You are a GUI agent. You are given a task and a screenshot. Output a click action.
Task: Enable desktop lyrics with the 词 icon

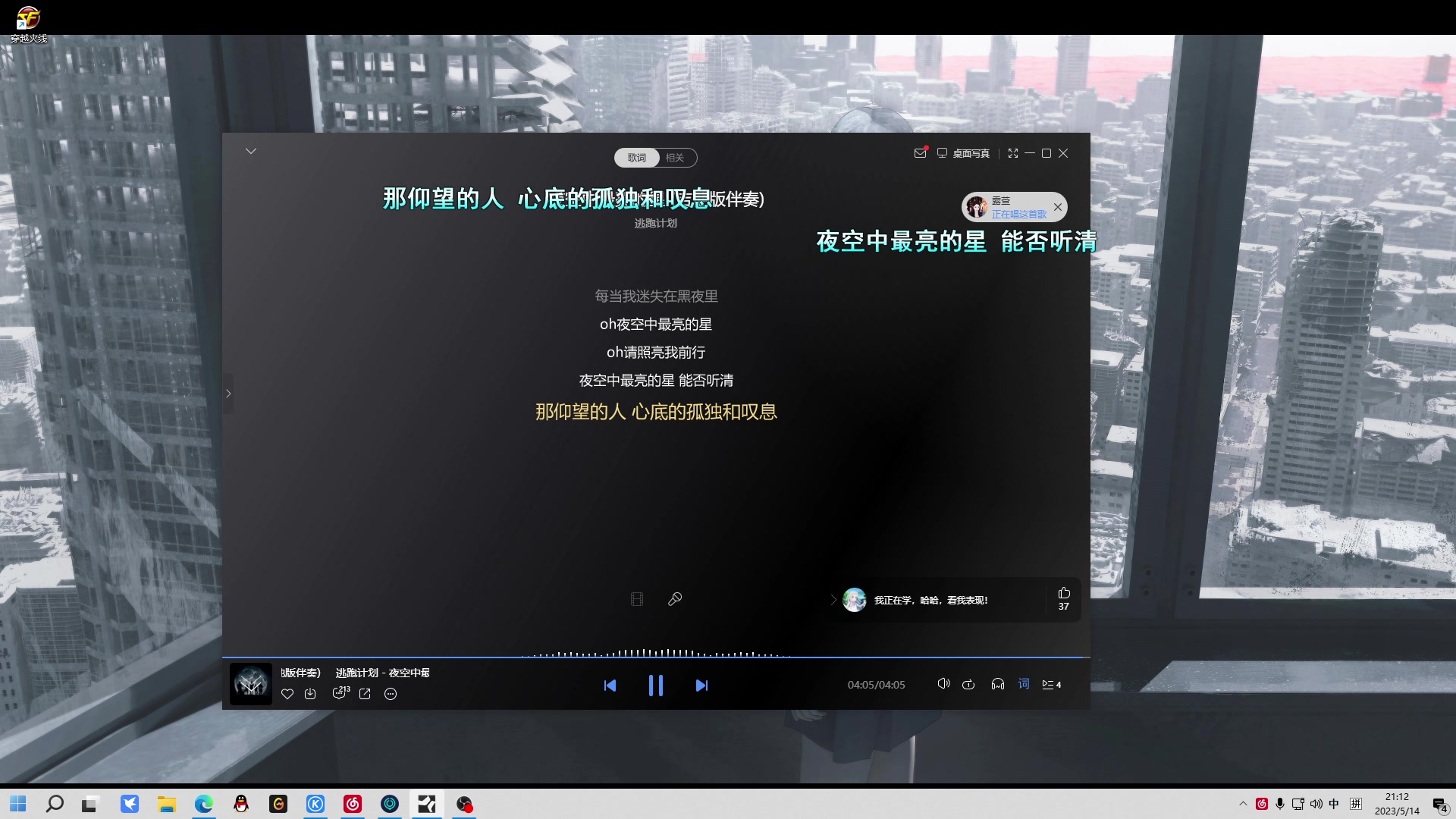coord(1024,684)
